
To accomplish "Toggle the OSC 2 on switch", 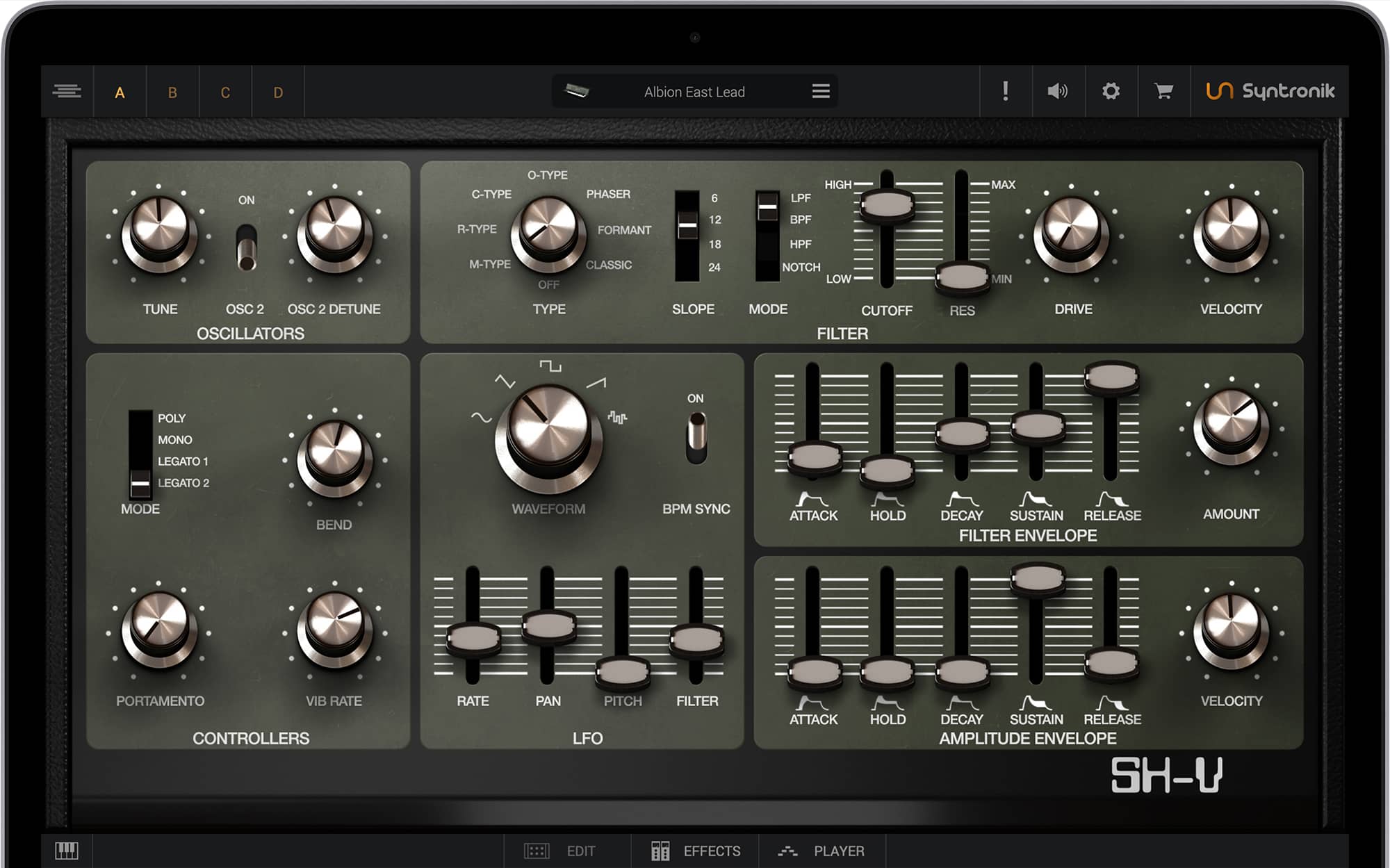I will (246, 247).
